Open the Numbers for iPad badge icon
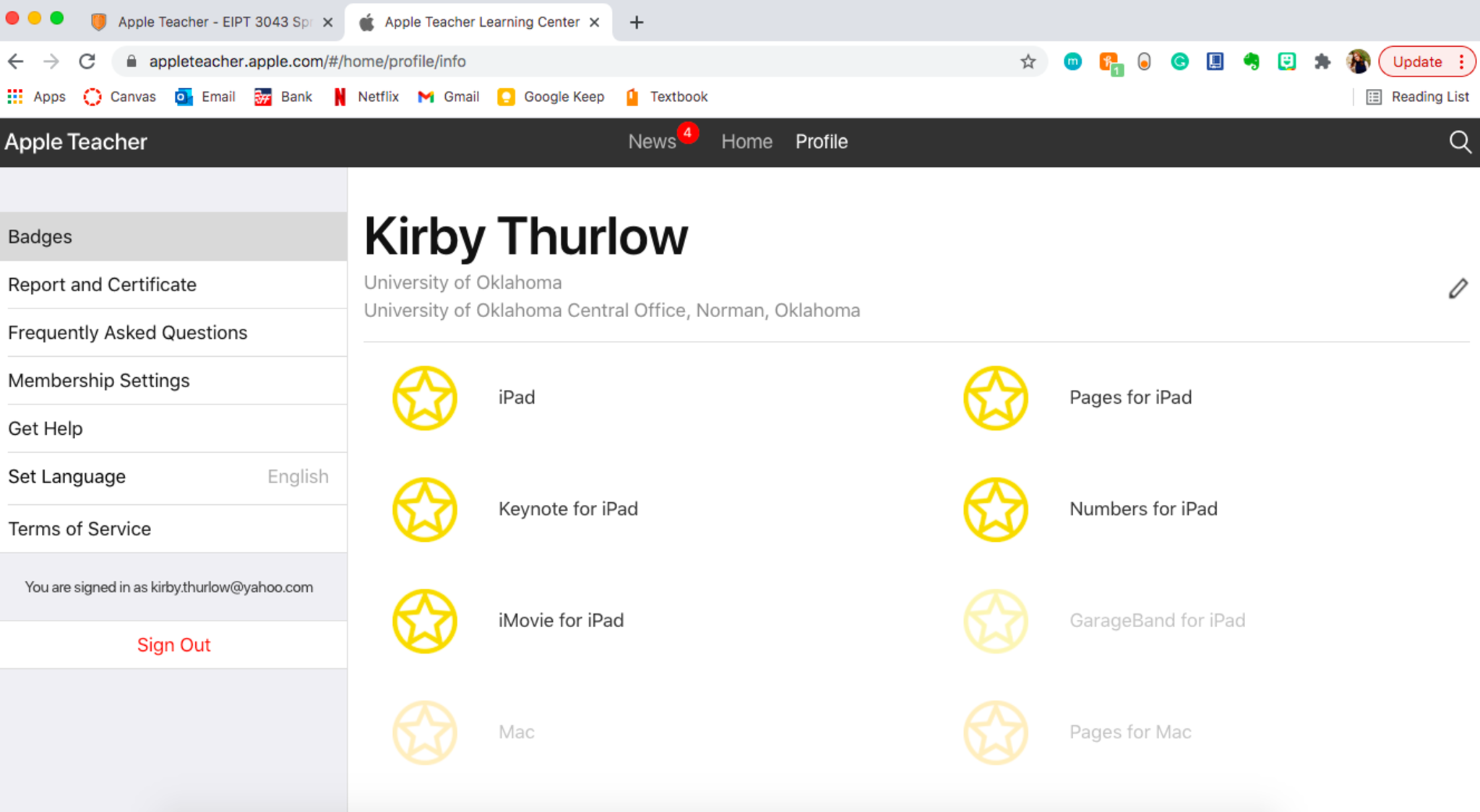Viewport: 1480px width, 812px height. tap(995, 509)
